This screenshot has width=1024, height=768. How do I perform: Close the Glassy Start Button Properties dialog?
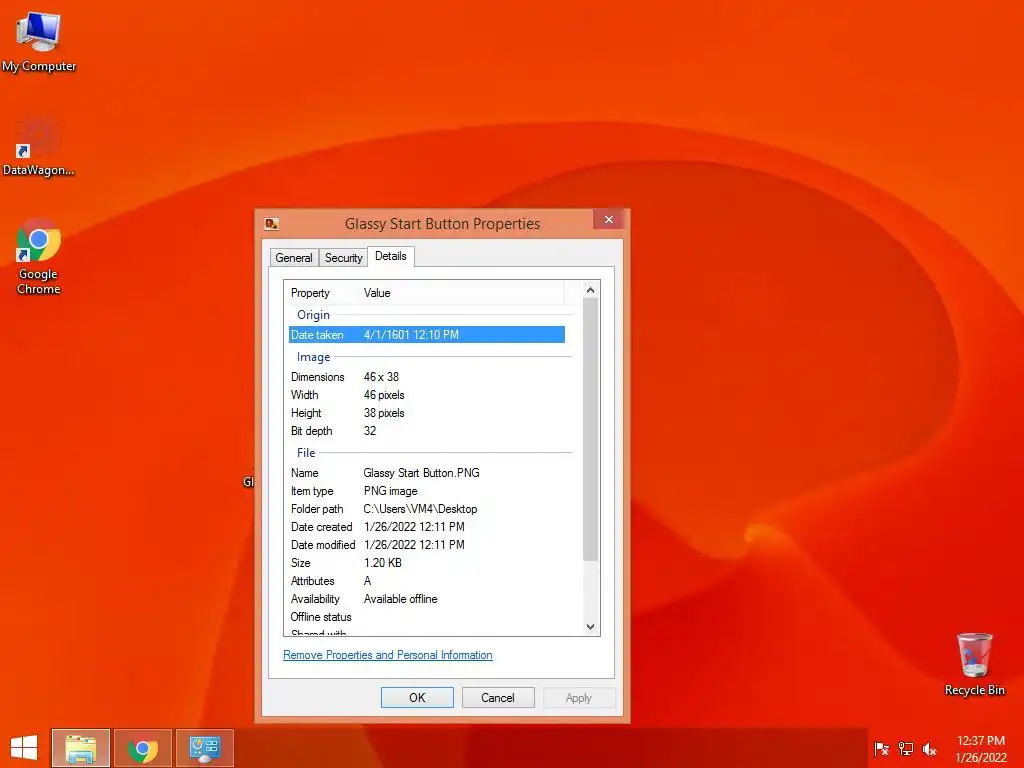pos(609,219)
